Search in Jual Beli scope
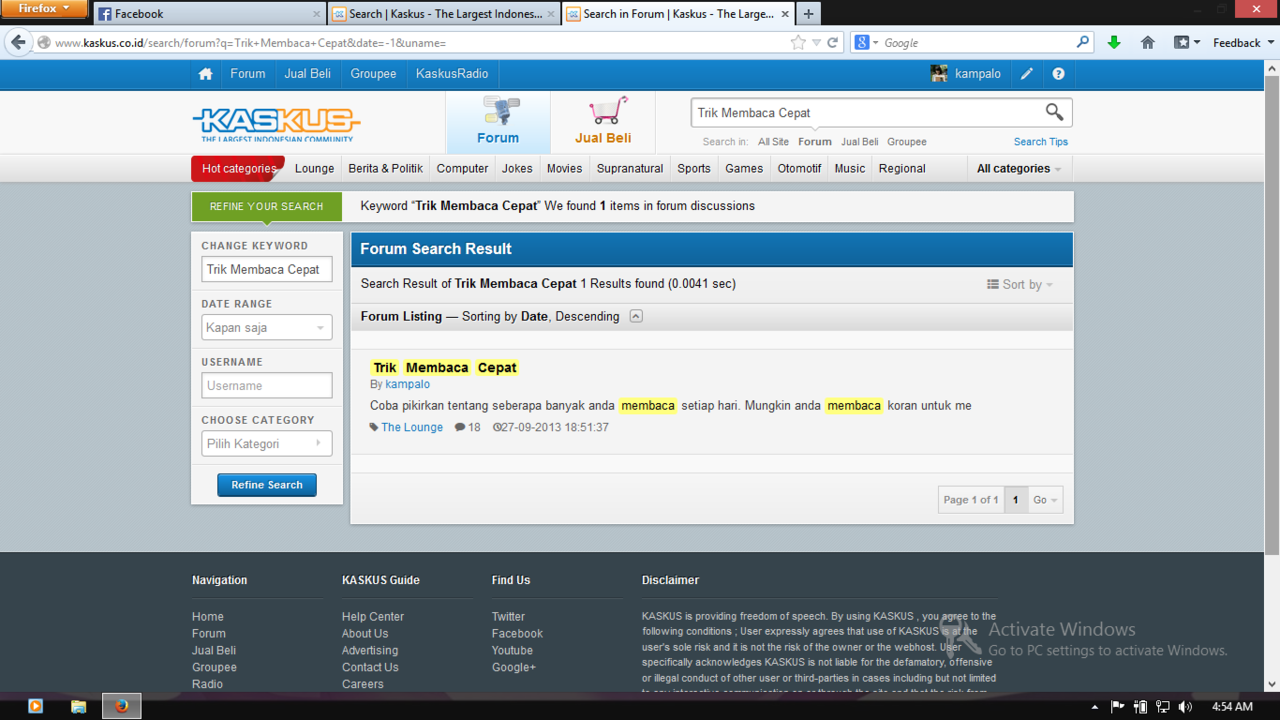 tap(860, 142)
